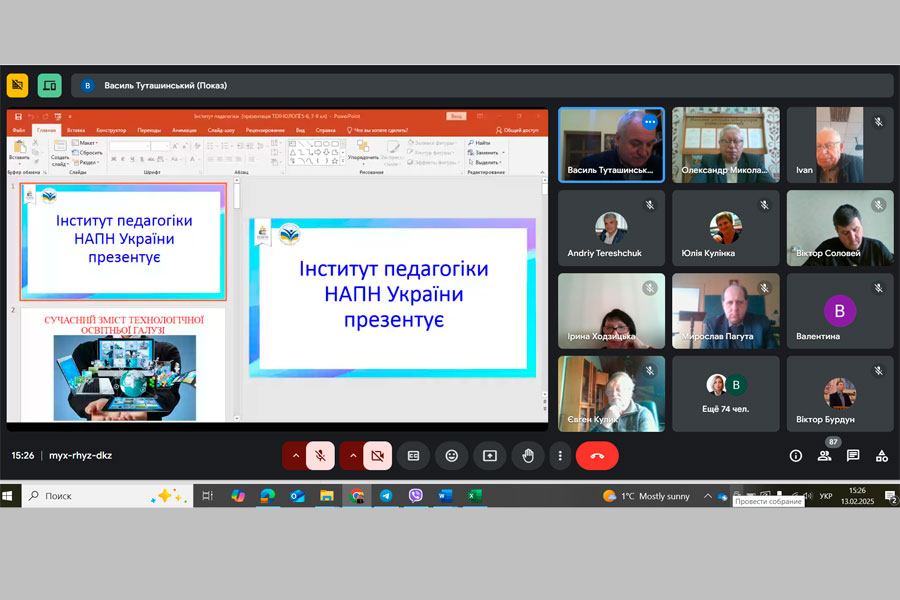This screenshot has height=600, width=900.
Task: Open File Explorer from the taskbar
Action: (x=327, y=496)
